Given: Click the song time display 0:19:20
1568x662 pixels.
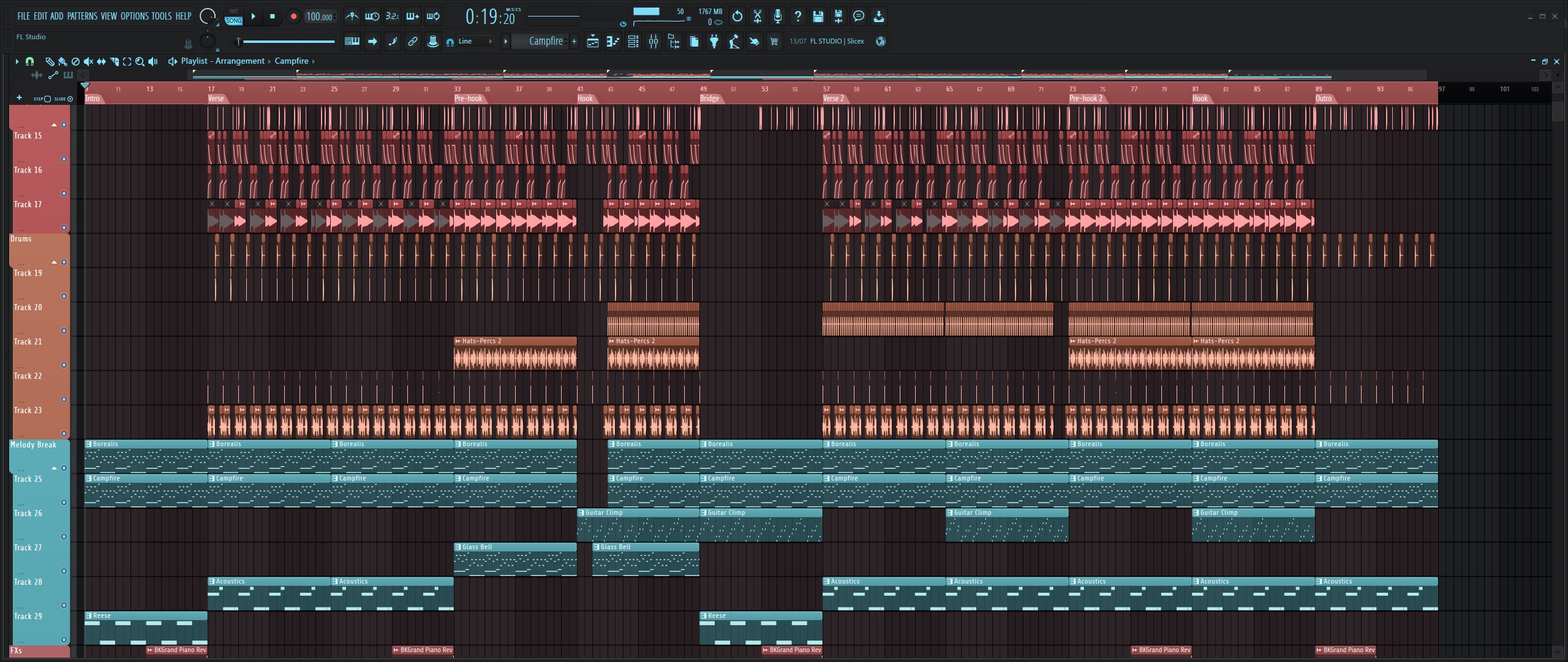Looking at the screenshot, I should coord(490,17).
